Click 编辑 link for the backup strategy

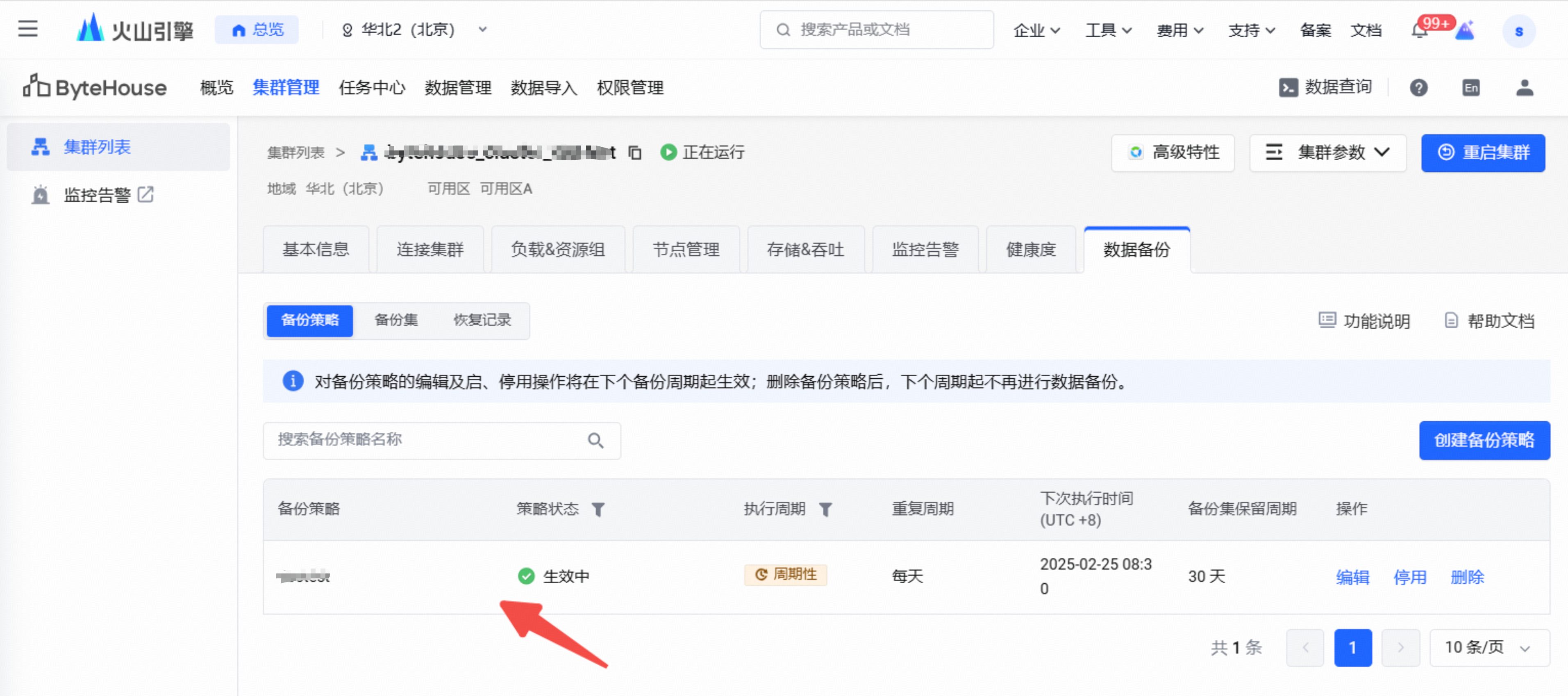point(1352,577)
